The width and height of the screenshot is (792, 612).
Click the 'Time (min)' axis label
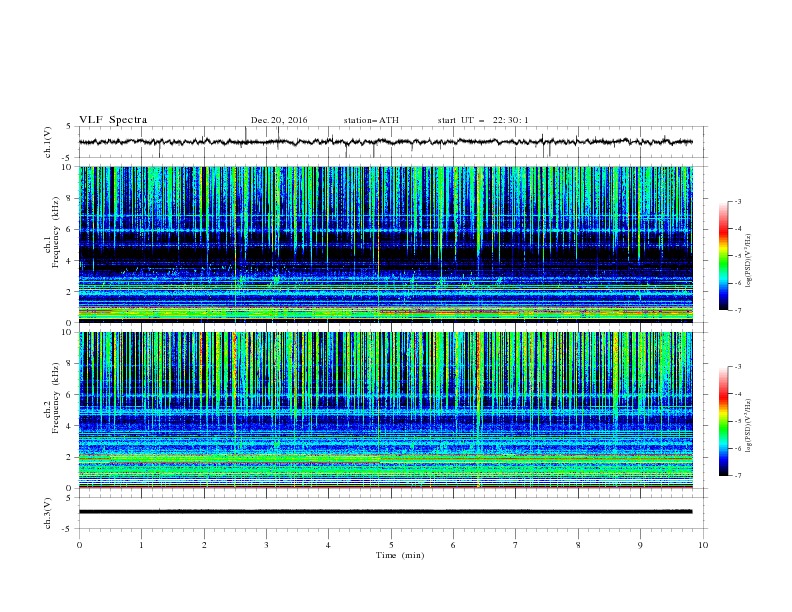(400, 555)
